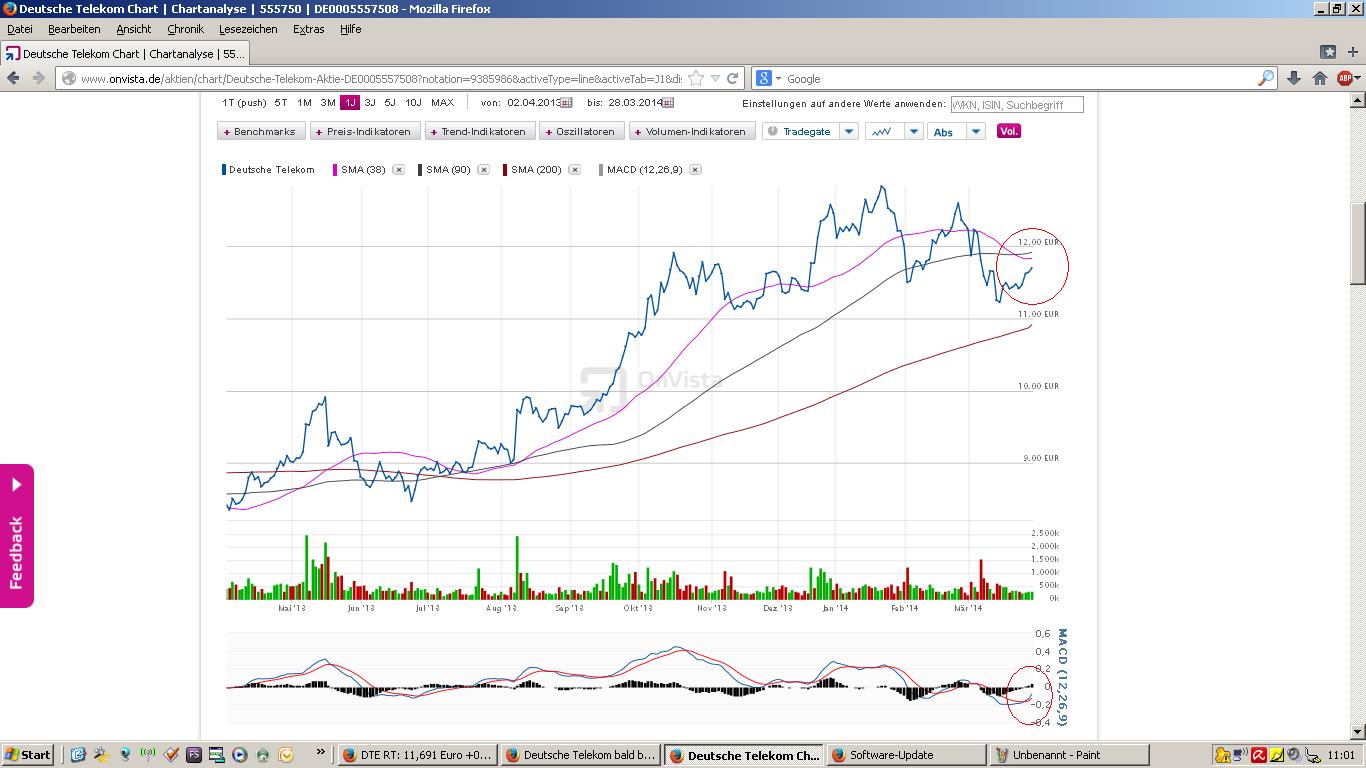Expand the Volumen-Indikatoren options

[692, 131]
